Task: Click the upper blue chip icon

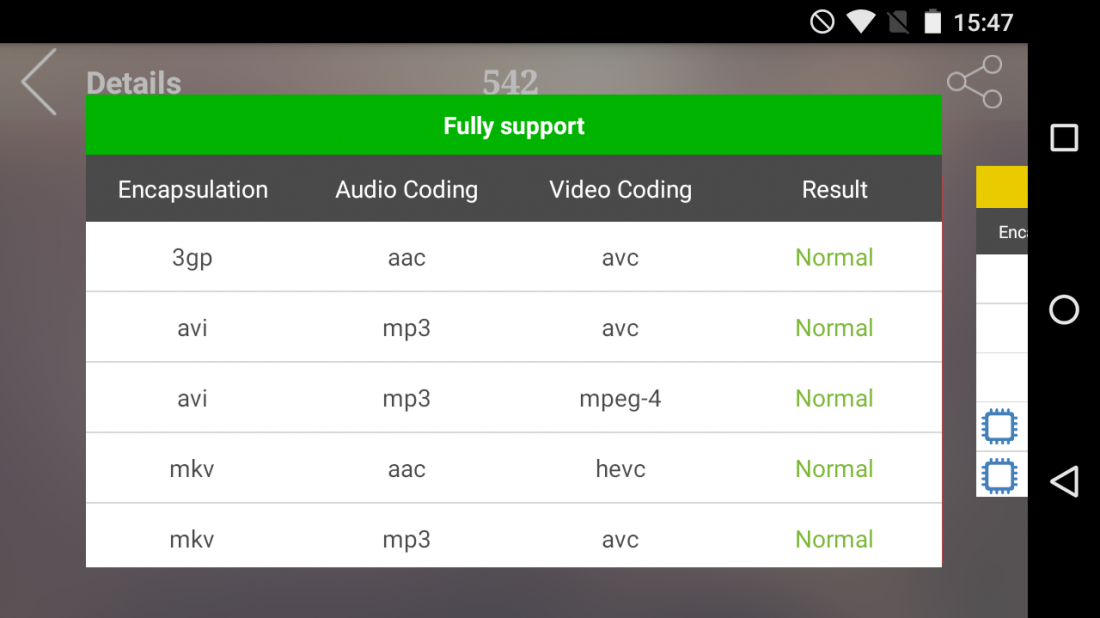Action: pyautogui.click(x=999, y=427)
